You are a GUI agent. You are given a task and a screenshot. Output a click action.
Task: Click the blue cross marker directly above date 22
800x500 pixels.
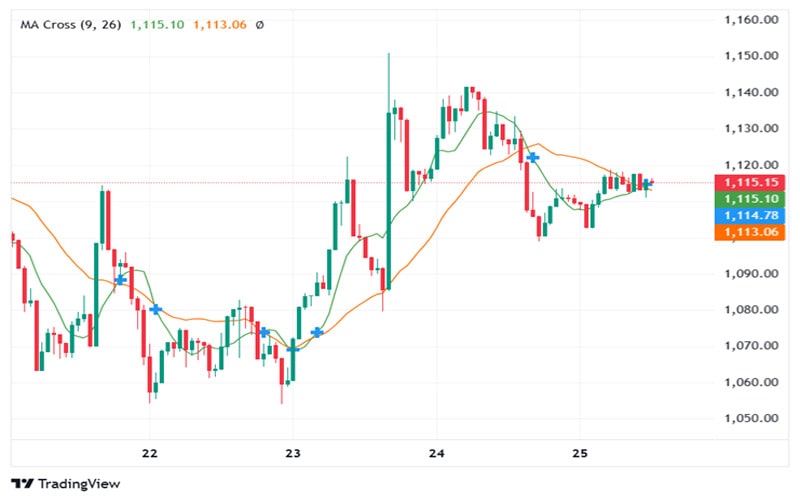(156, 310)
